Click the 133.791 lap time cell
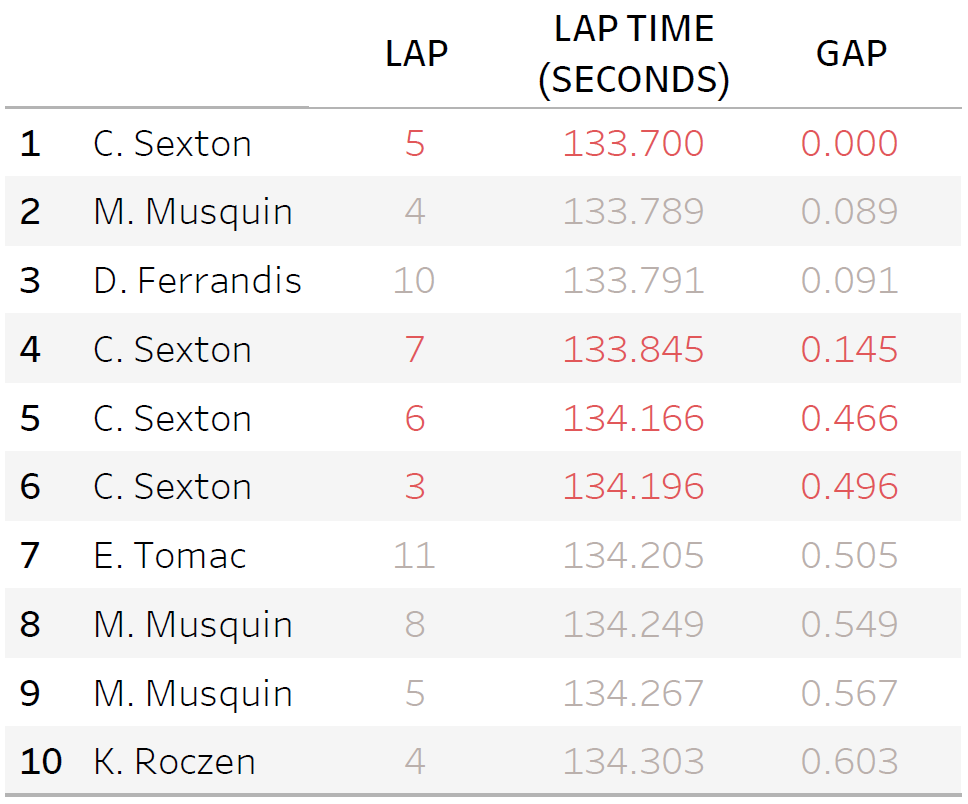The height and width of the screenshot is (804, 968). coord(633,281)
